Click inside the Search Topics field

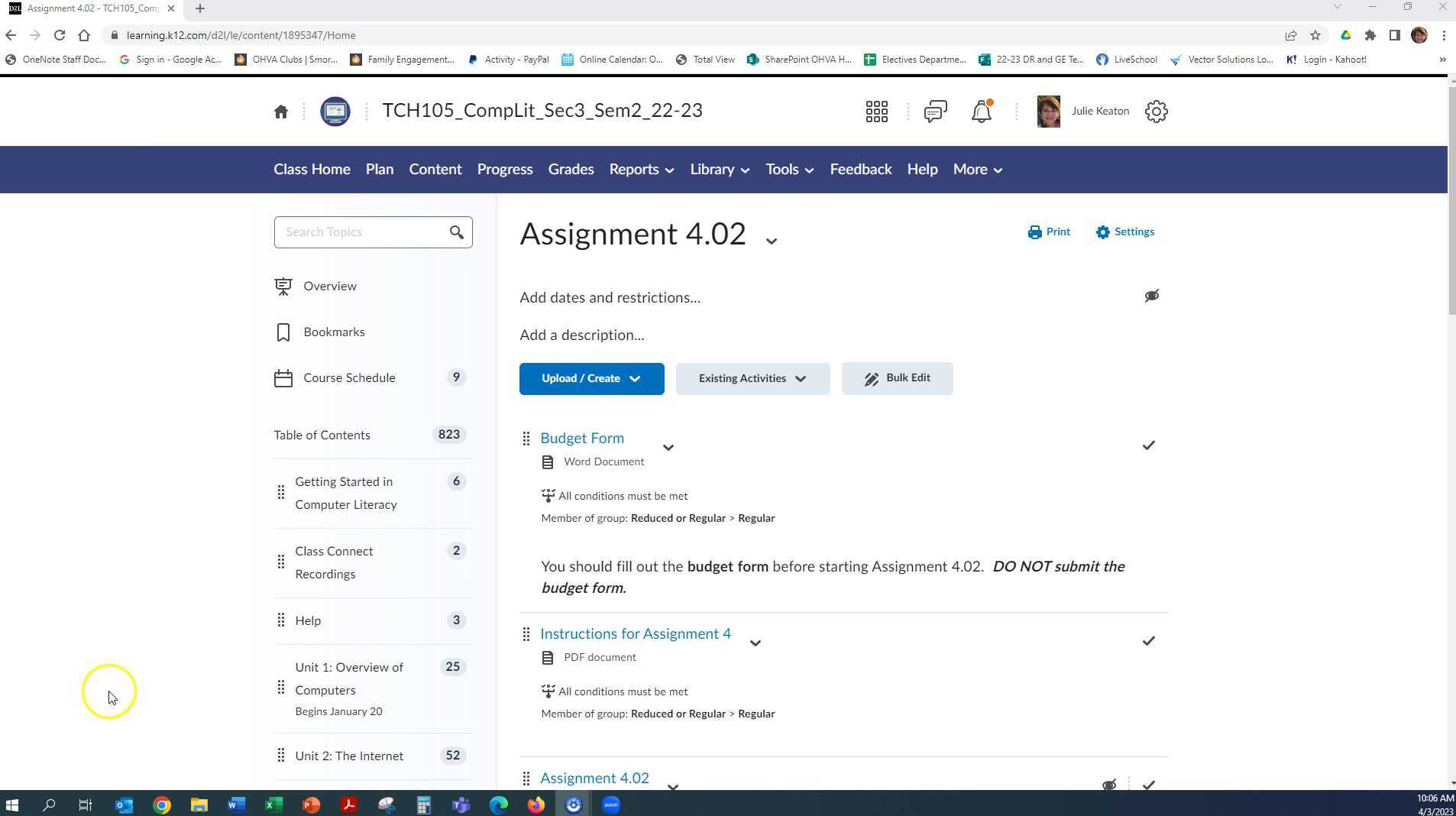[359, 232]
